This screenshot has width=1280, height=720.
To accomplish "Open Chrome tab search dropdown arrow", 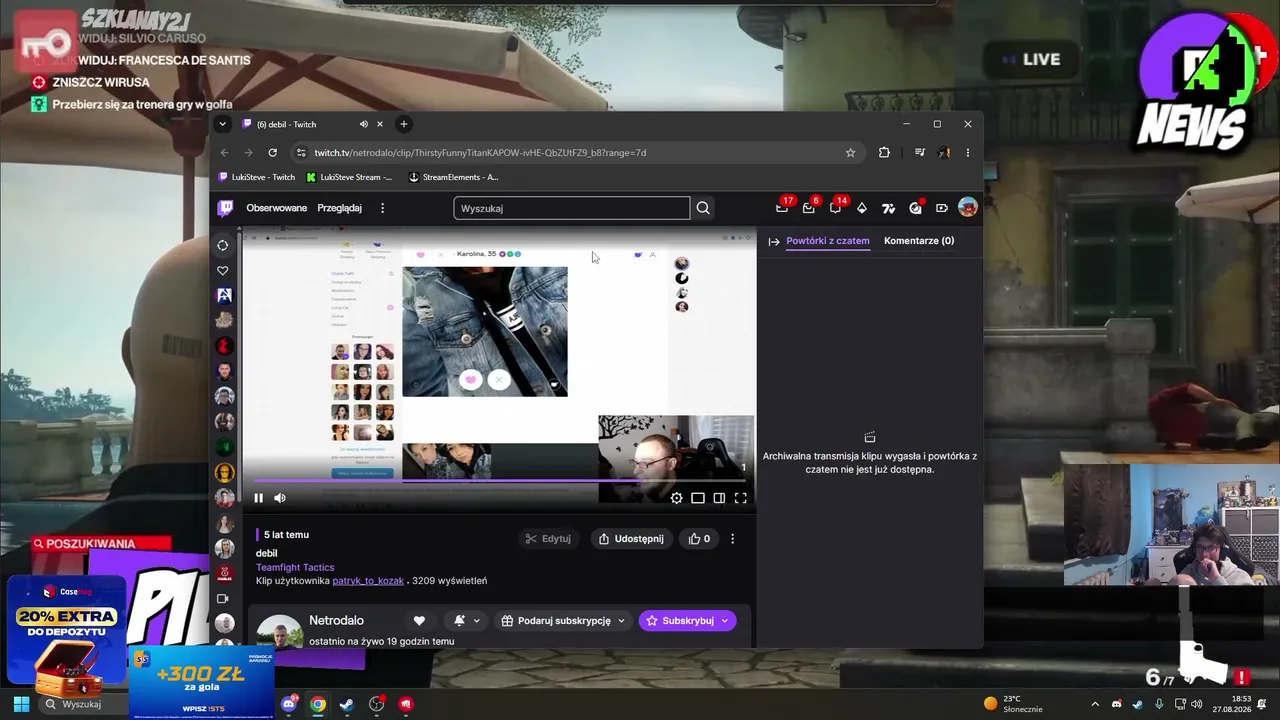I will point(223,124).
